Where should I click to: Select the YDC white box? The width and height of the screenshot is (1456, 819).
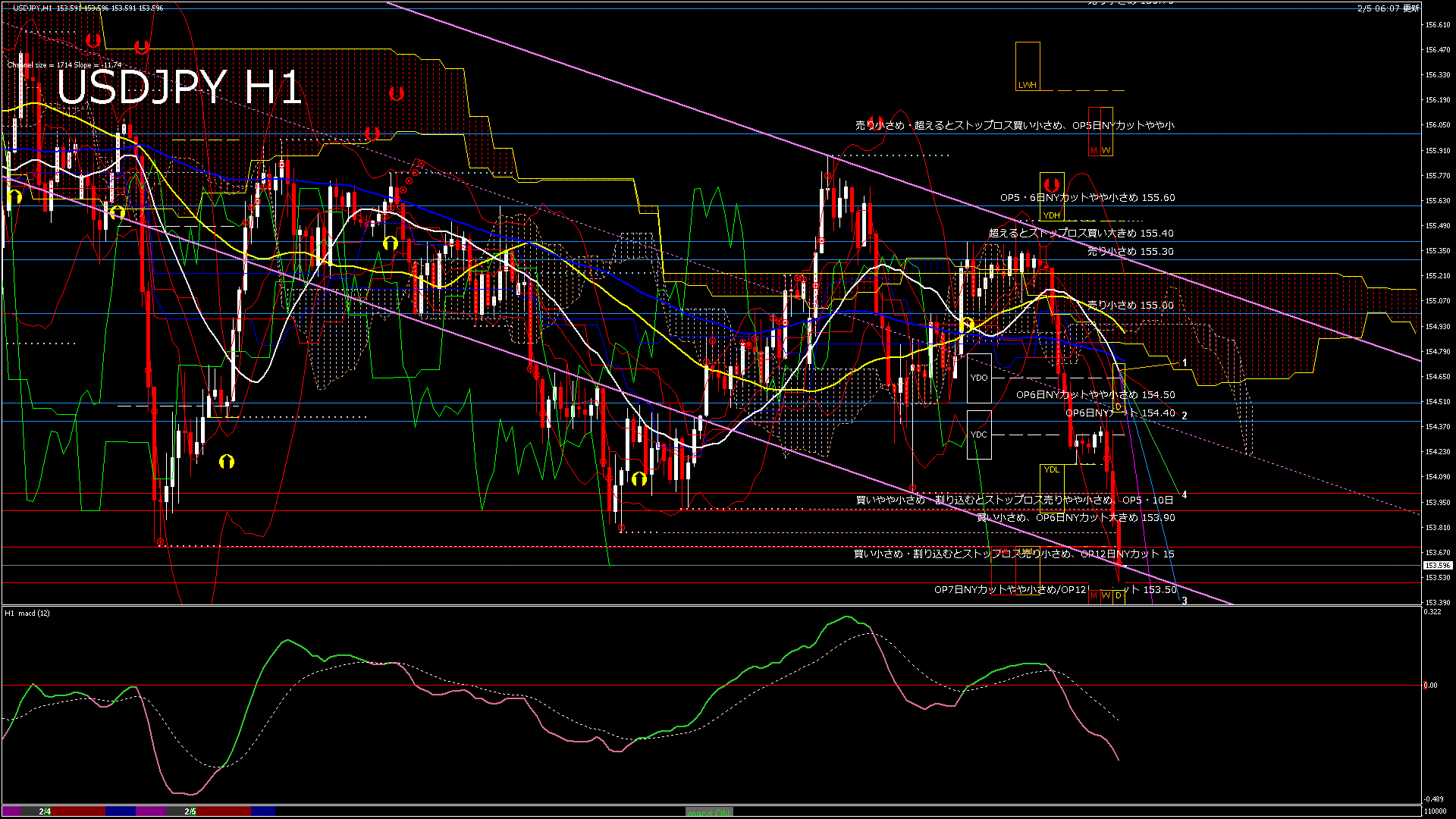point(979,435)
